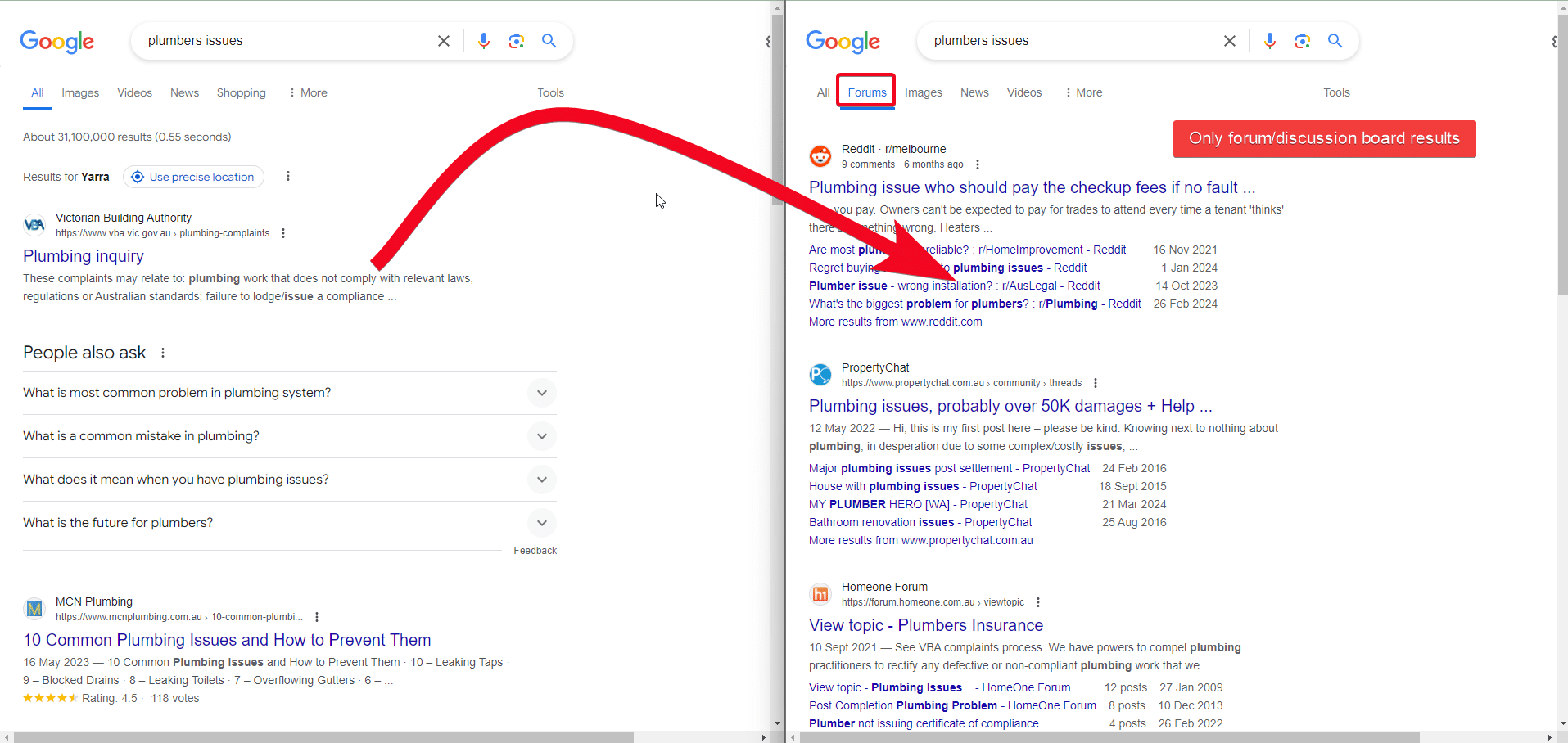Open options menu beside People also ask
1568x743 pixels.
tap(162, 352)
